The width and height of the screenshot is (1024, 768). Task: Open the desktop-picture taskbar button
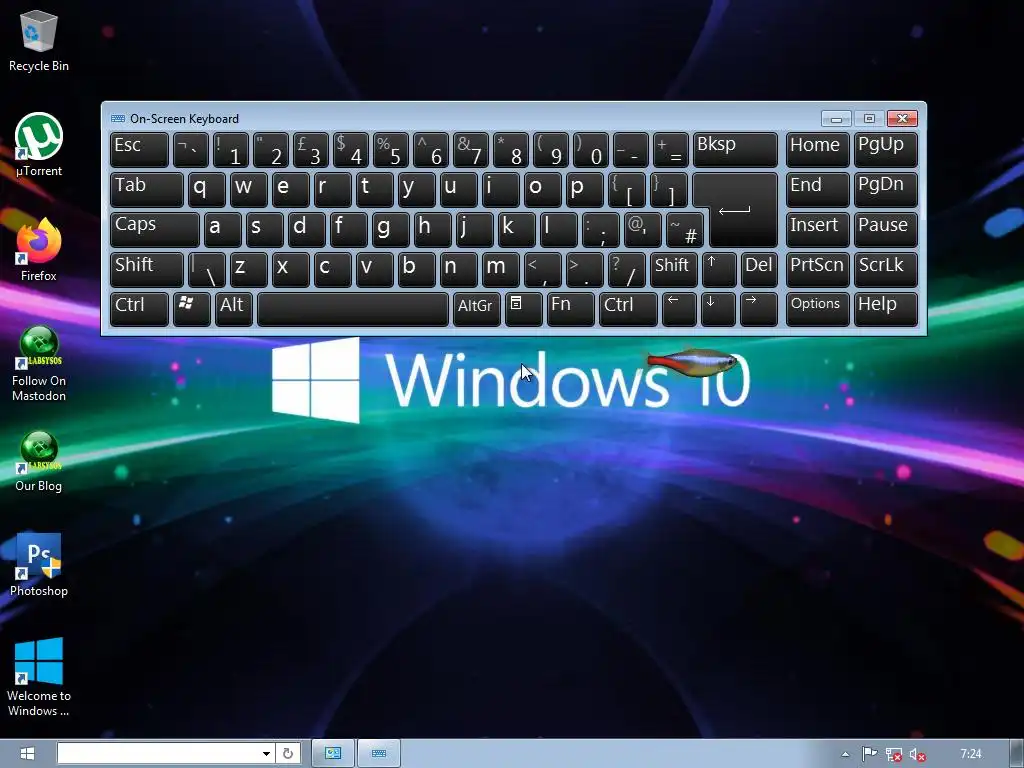coord(333,754)
